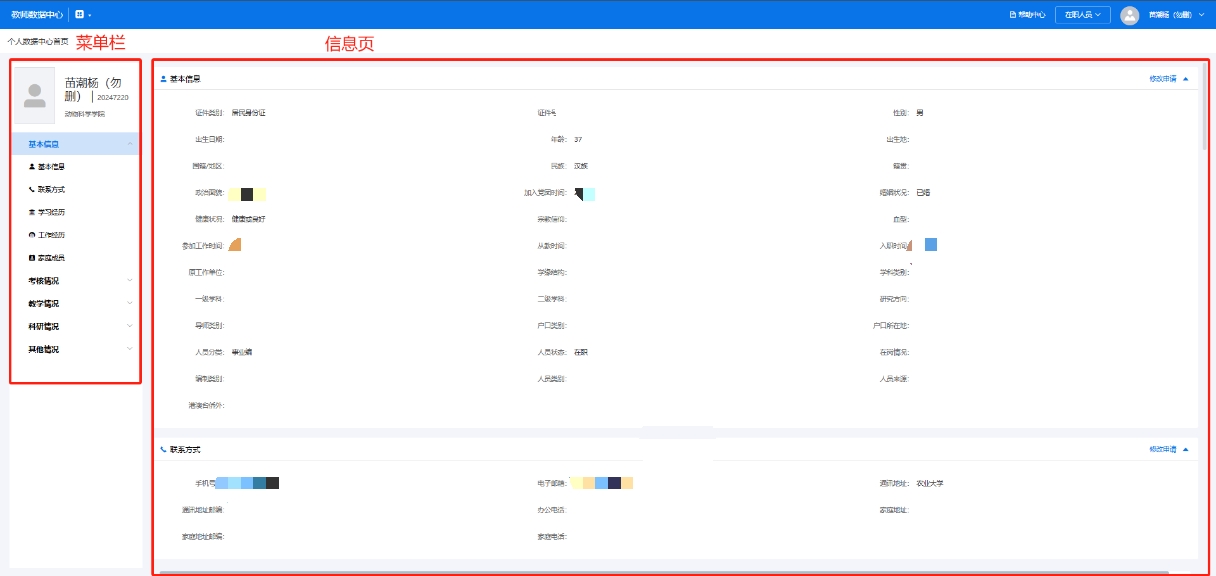1216x576 pixels.
Task: Open 帮助中心 help center link
Action: (1027, 15)
